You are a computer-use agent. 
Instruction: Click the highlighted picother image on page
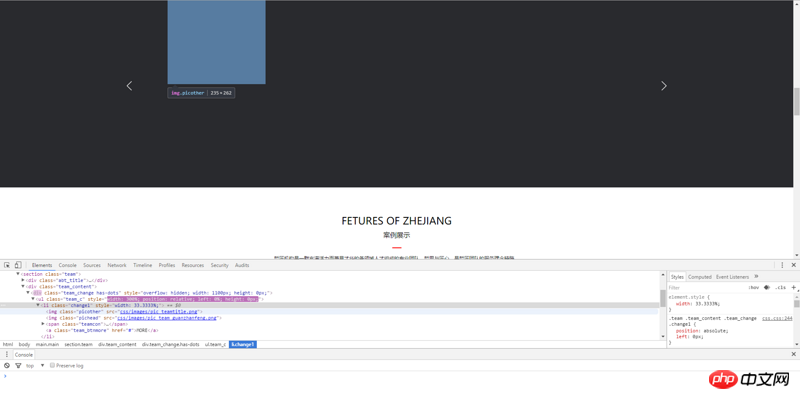[x=216, y=42]
